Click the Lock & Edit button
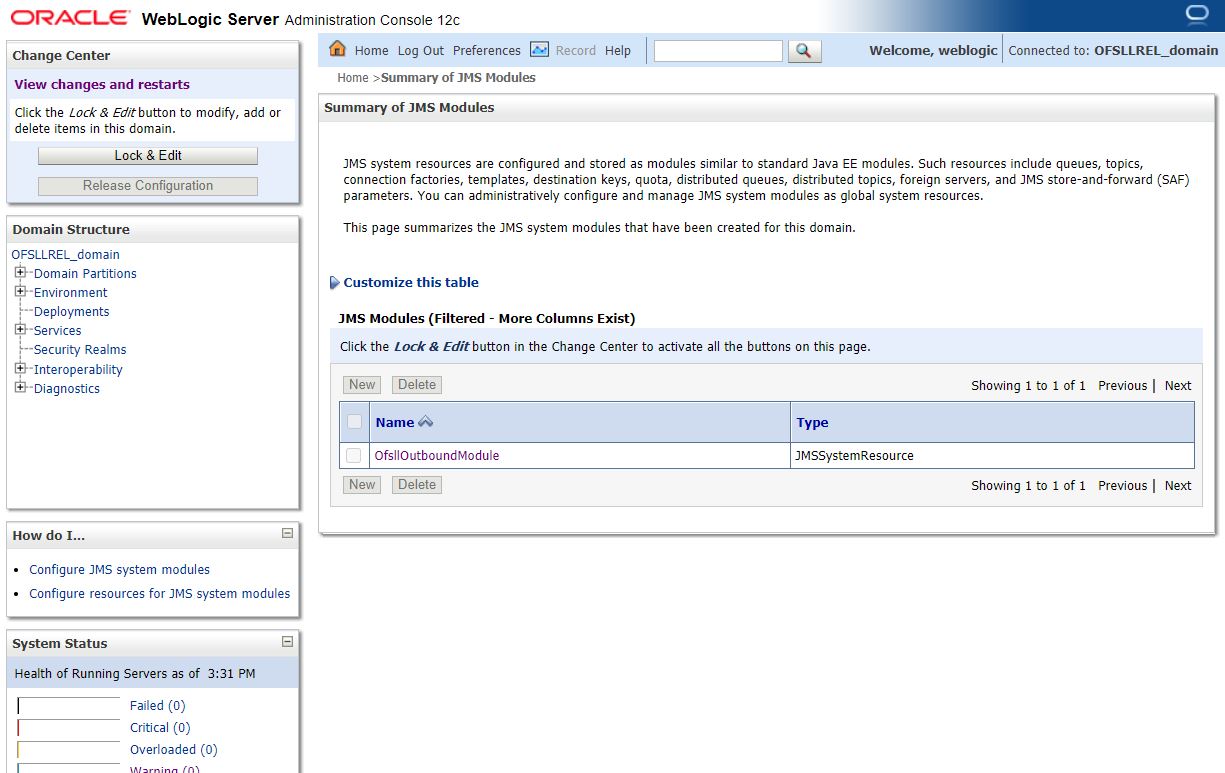The height and width of the screenshot is (773, 1225). pyautogui.click(x=148, y=155)
